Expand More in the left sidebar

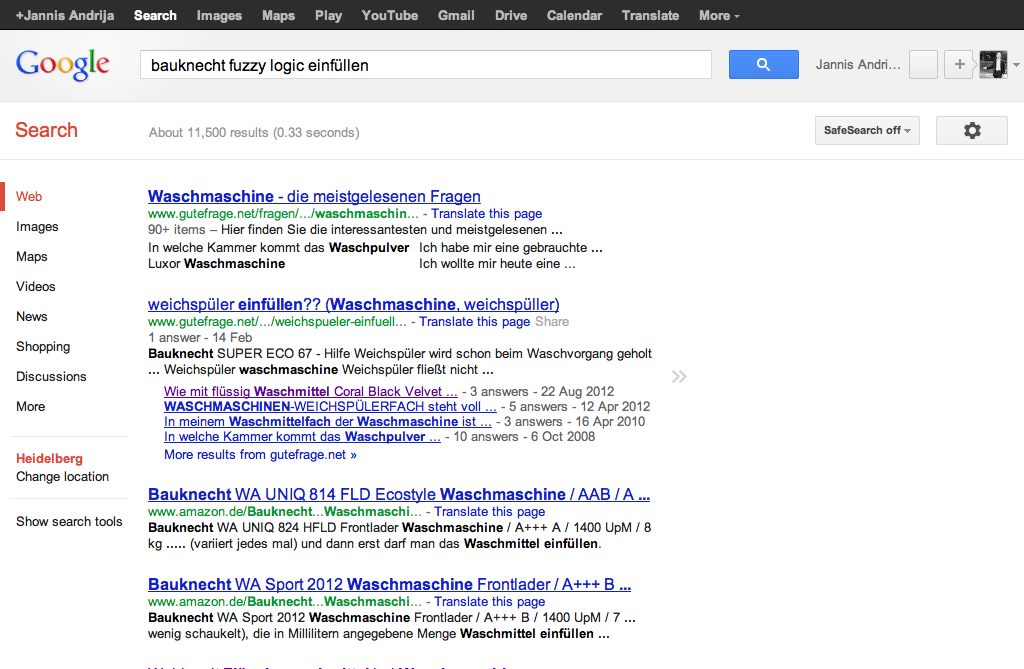tap(31, 406)
